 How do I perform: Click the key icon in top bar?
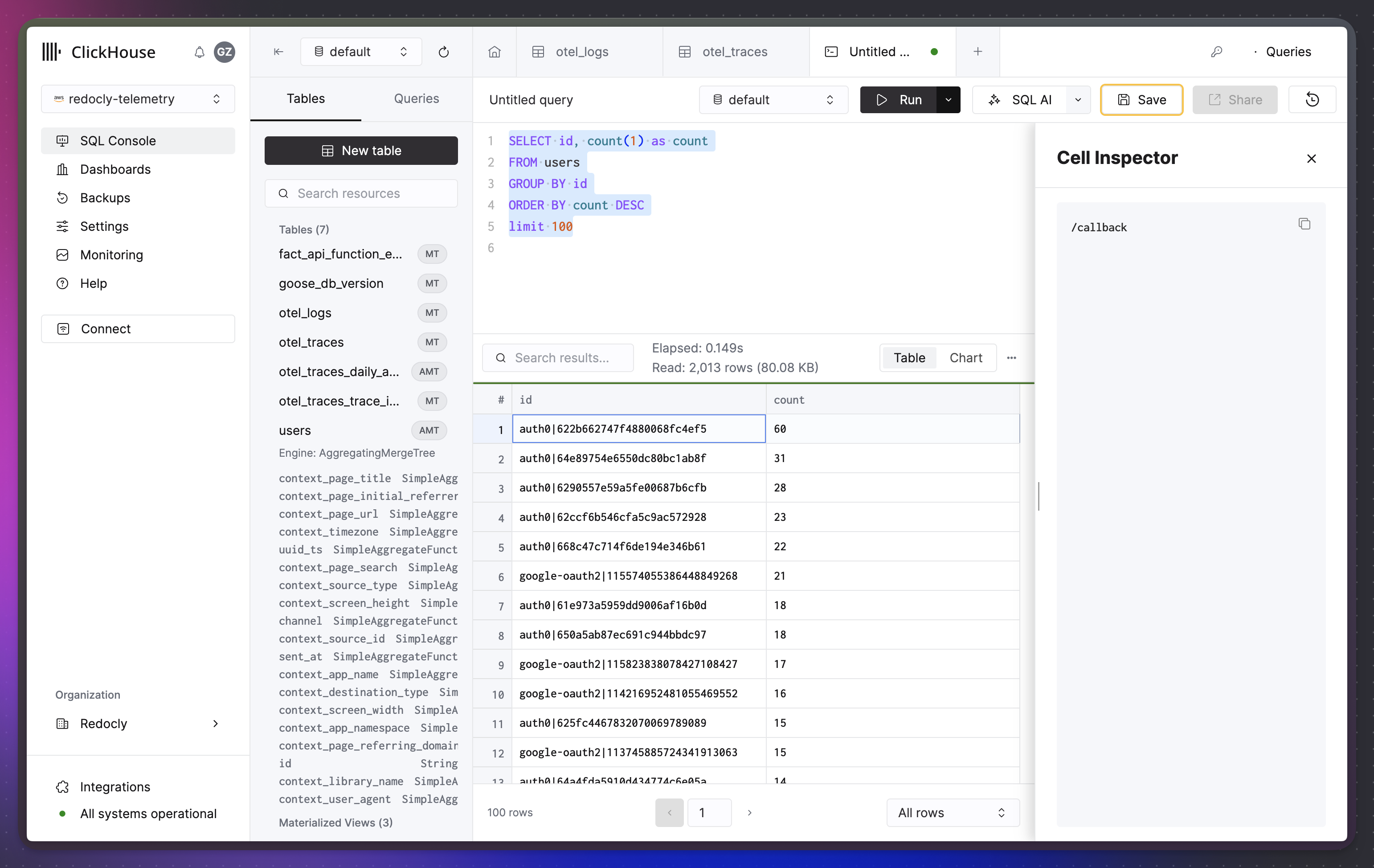pos(1217,52)
